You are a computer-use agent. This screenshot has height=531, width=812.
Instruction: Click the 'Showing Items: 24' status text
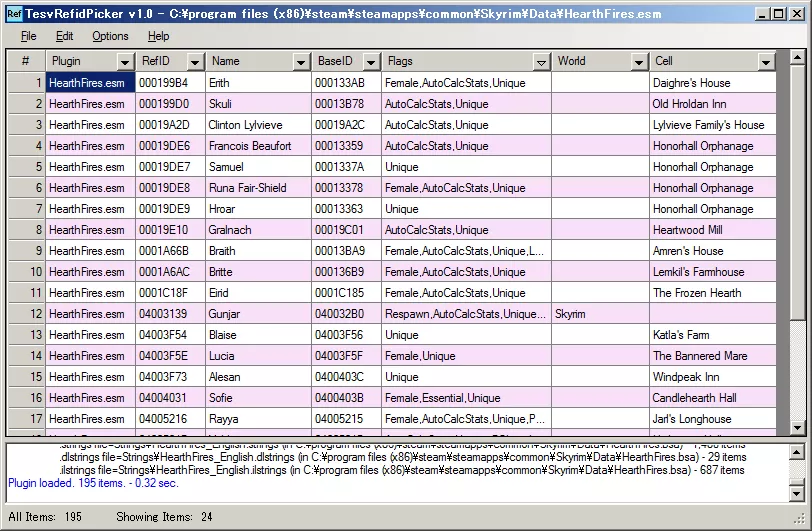[164, 517]
